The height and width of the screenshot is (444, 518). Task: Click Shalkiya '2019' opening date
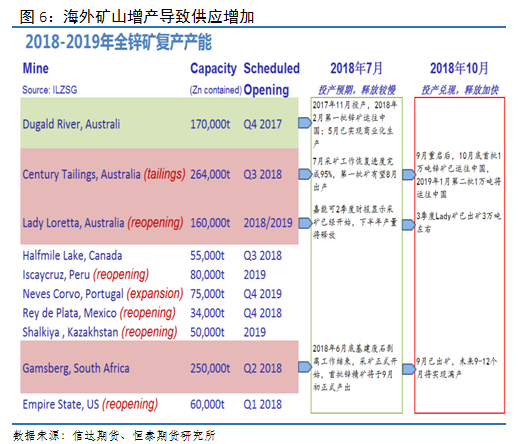[255, 332]
